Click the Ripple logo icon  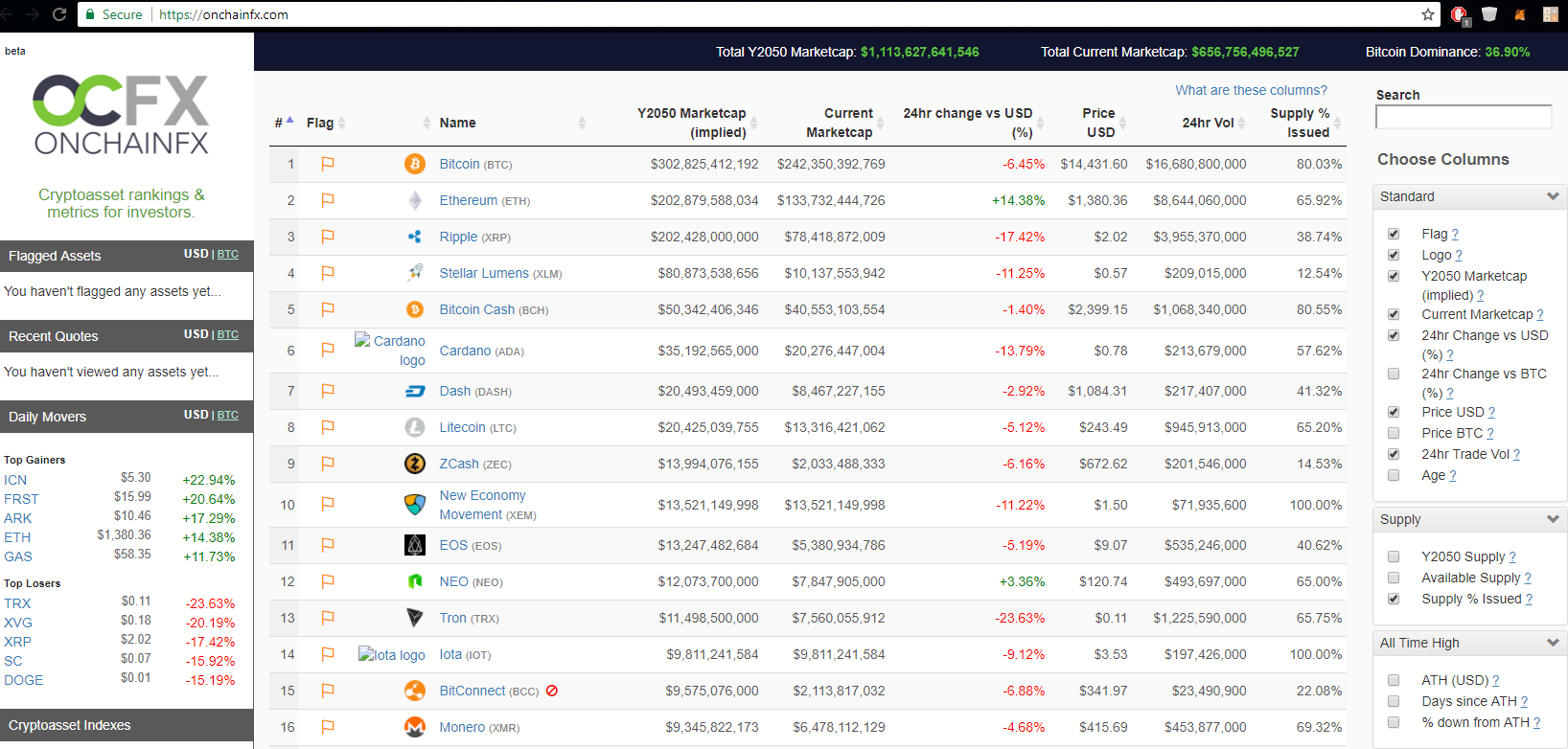pyautogui.click(x=415, y=237)
